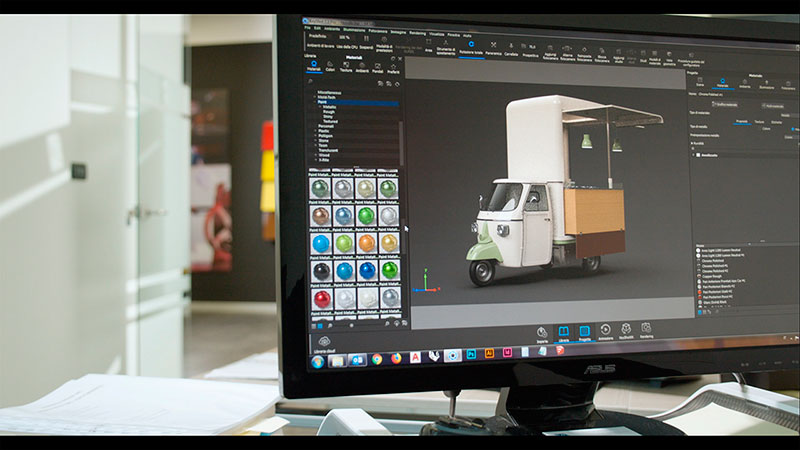Viewport: 800px width, 450px height.
Task: Choose the Carrello dolly tool
Action: pos(511,48)
